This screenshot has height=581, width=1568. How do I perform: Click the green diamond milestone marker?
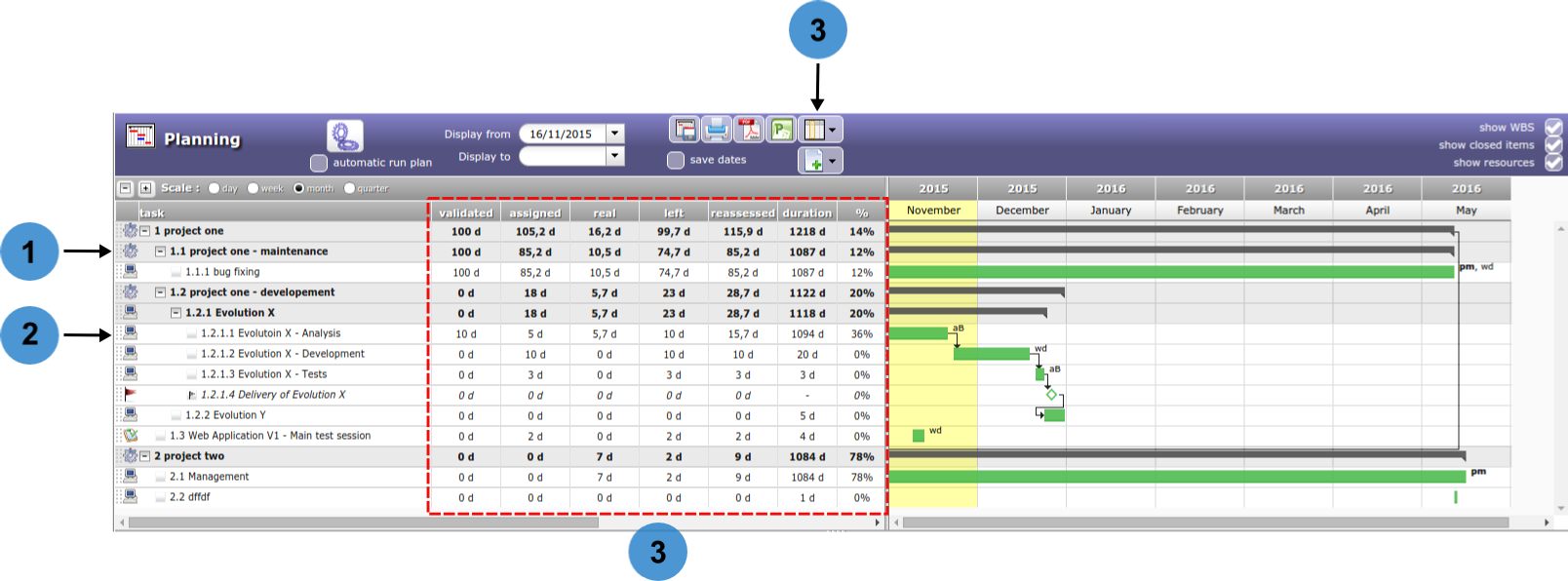tap(1051, 395)
